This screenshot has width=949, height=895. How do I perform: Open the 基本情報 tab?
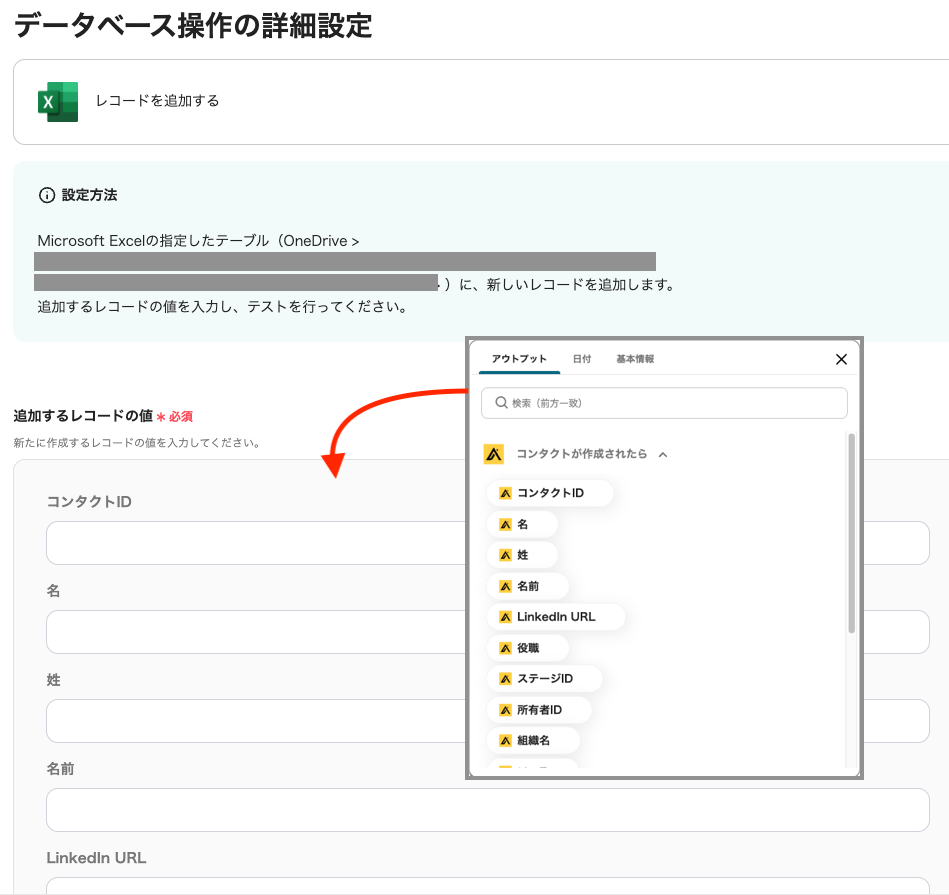[x=635, y=359]
